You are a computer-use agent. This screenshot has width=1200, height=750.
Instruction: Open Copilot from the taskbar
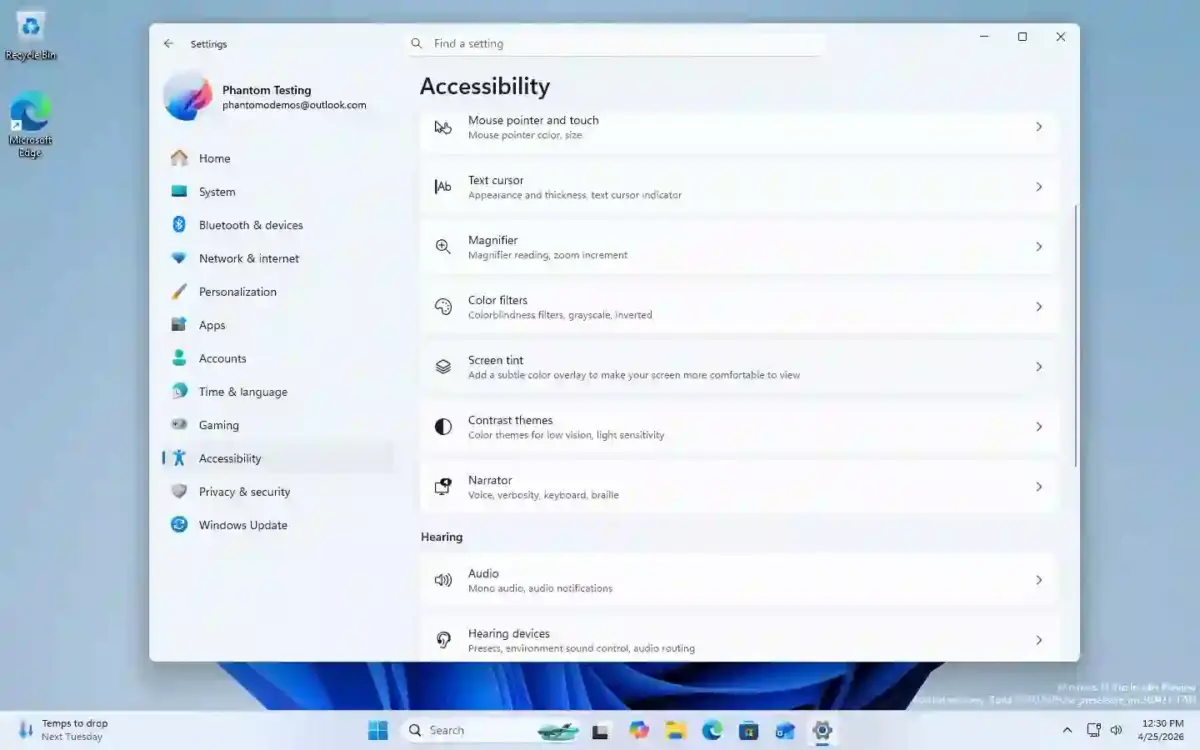point(638,730)
